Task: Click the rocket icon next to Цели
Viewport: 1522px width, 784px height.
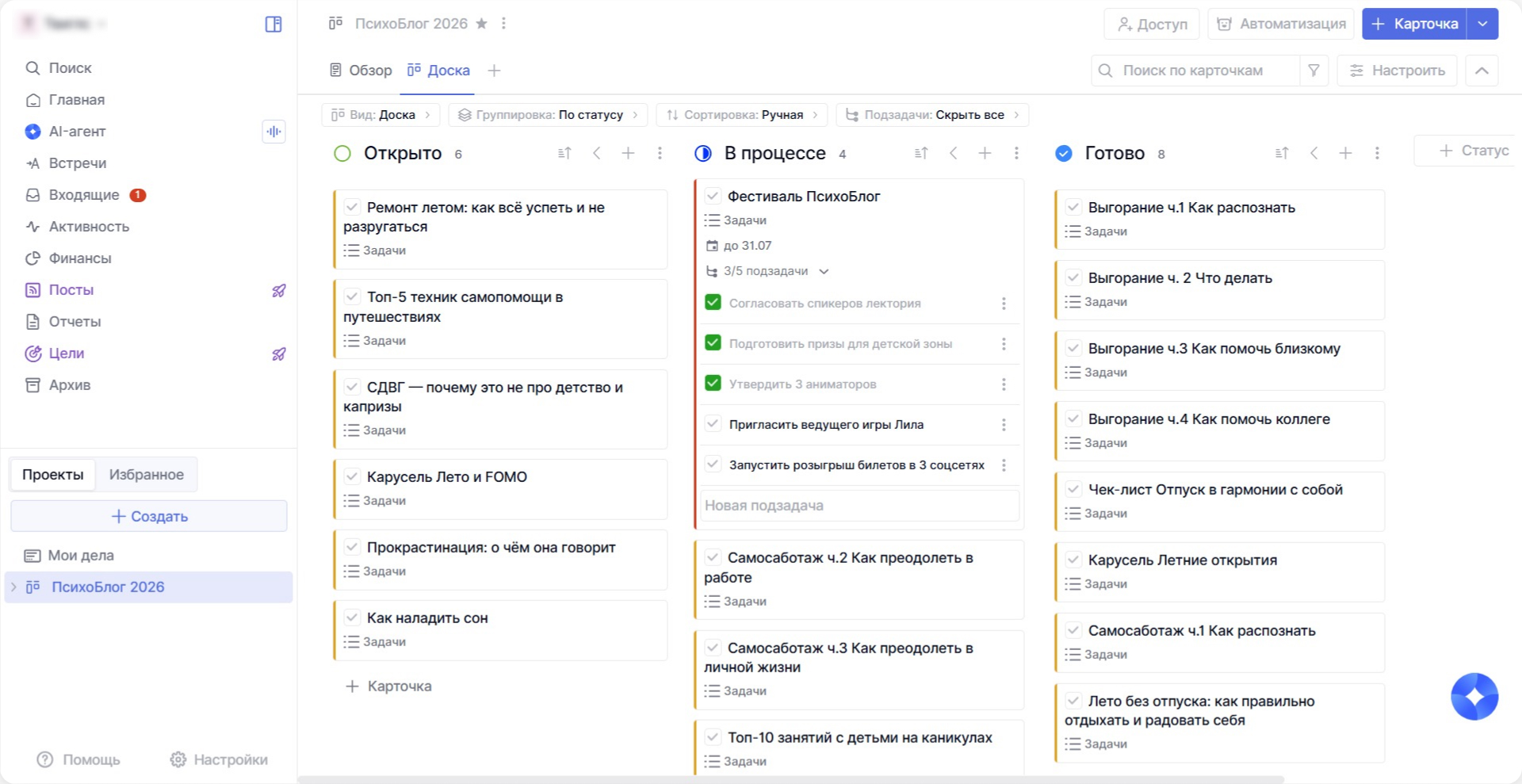Action: click(279, 354)
